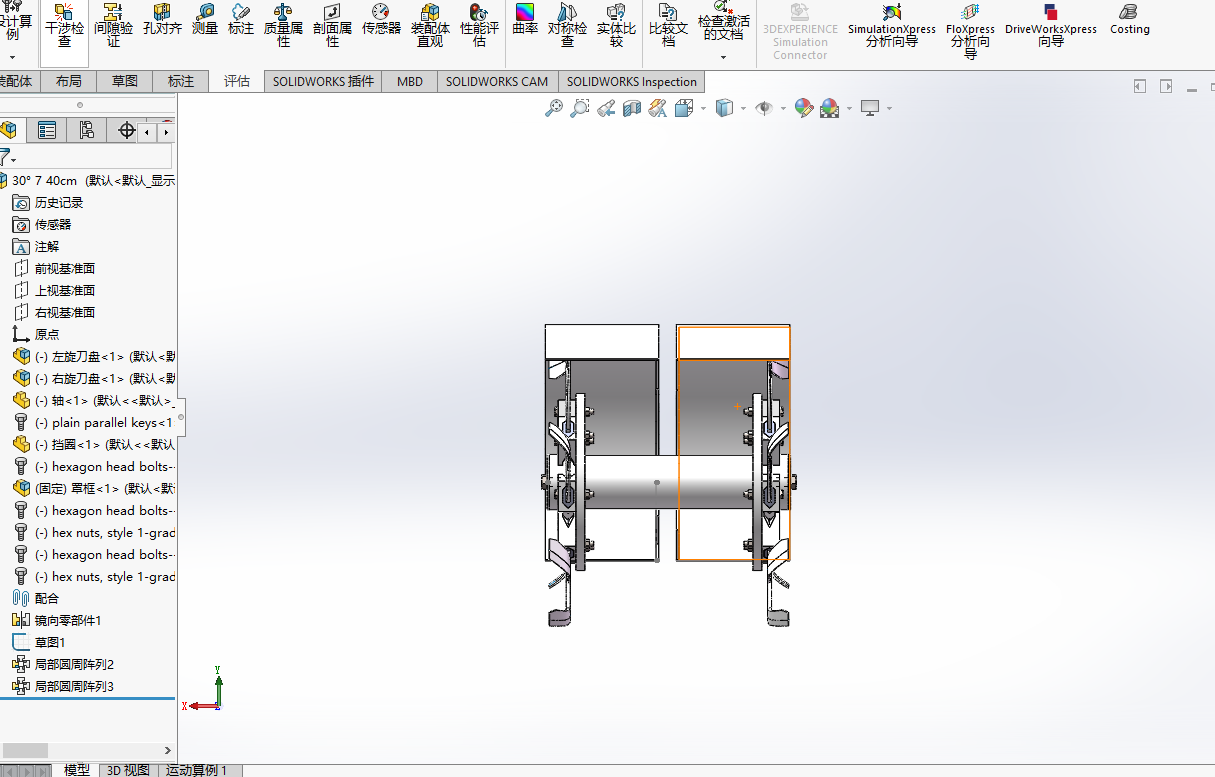This screenshot has height=777, width=1215.
Task: Click the 传感器 sensor tool
Action: tap(381, 20)
